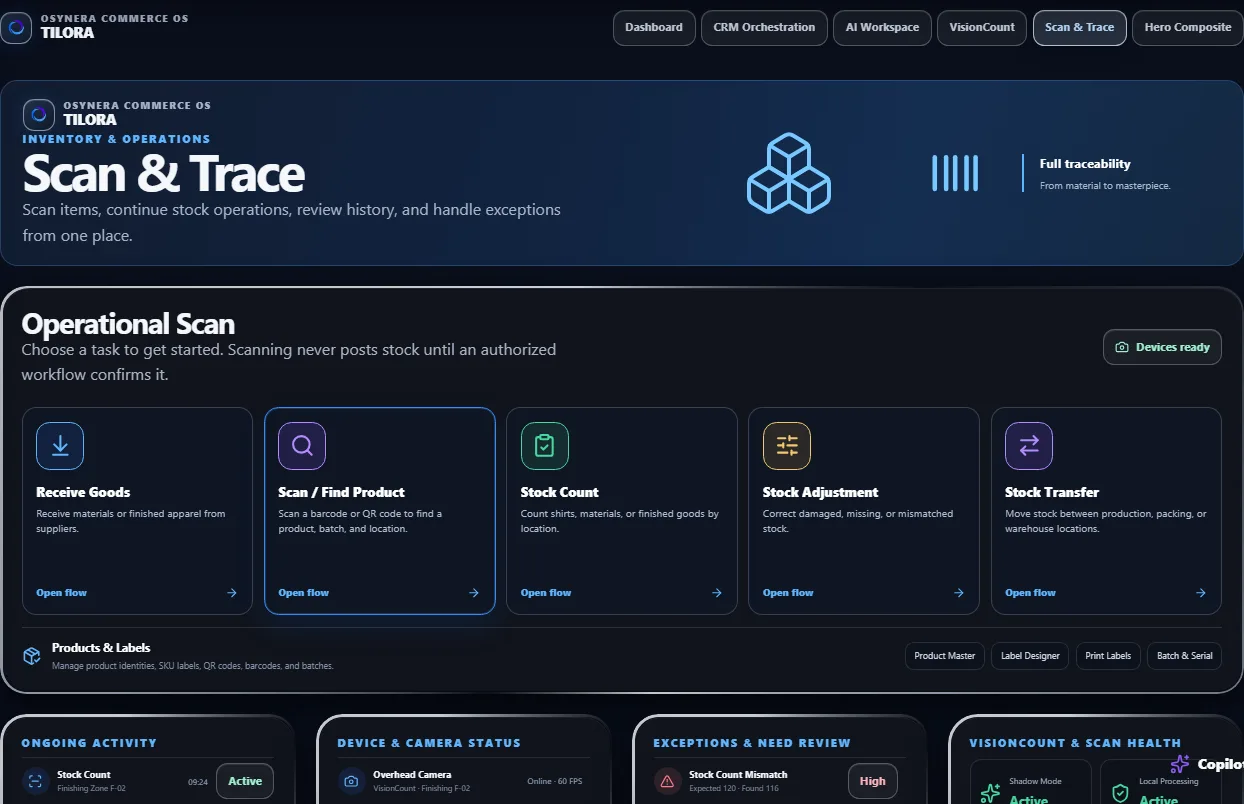Click the Active status badge for Stock Count
This screenshot has width=1244, height=804.
tap(245, 781)
